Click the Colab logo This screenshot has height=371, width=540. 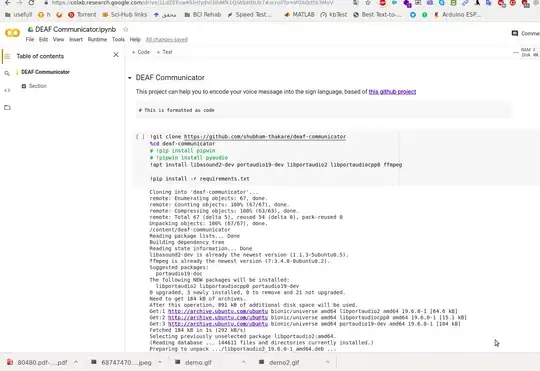pos(12,33)
